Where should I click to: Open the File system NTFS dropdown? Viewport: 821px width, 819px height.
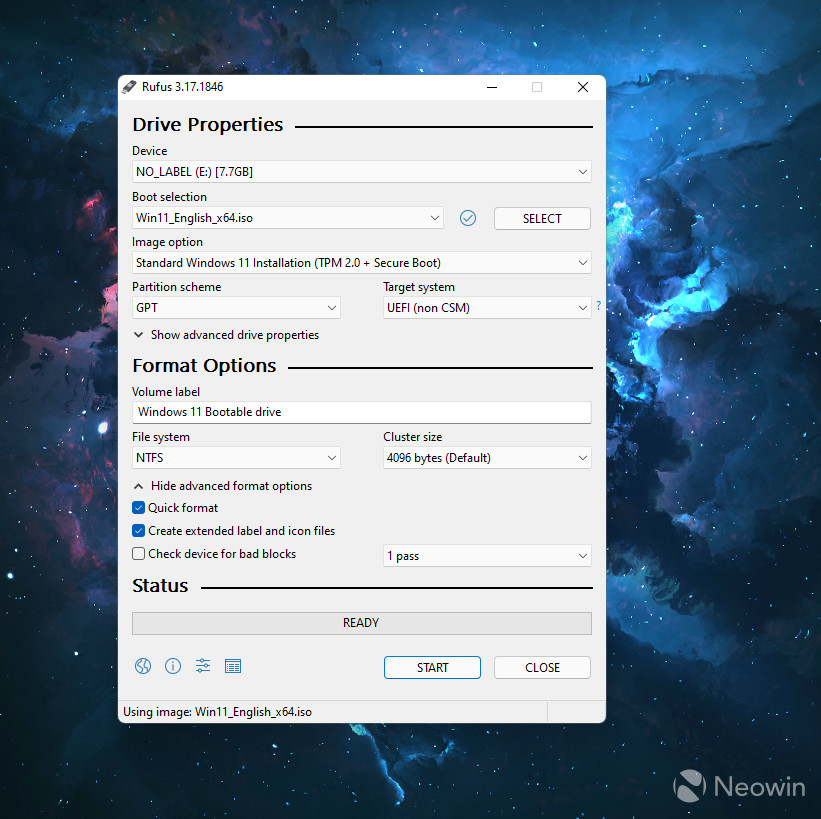[236, 458]
